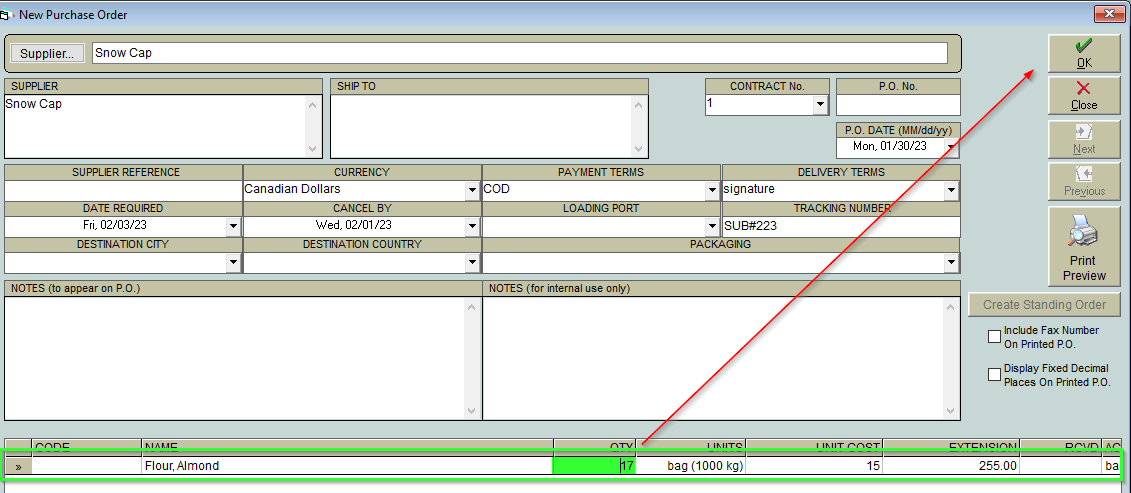Confirm order with the OK checkmark button

click(x=1084, y=53)
